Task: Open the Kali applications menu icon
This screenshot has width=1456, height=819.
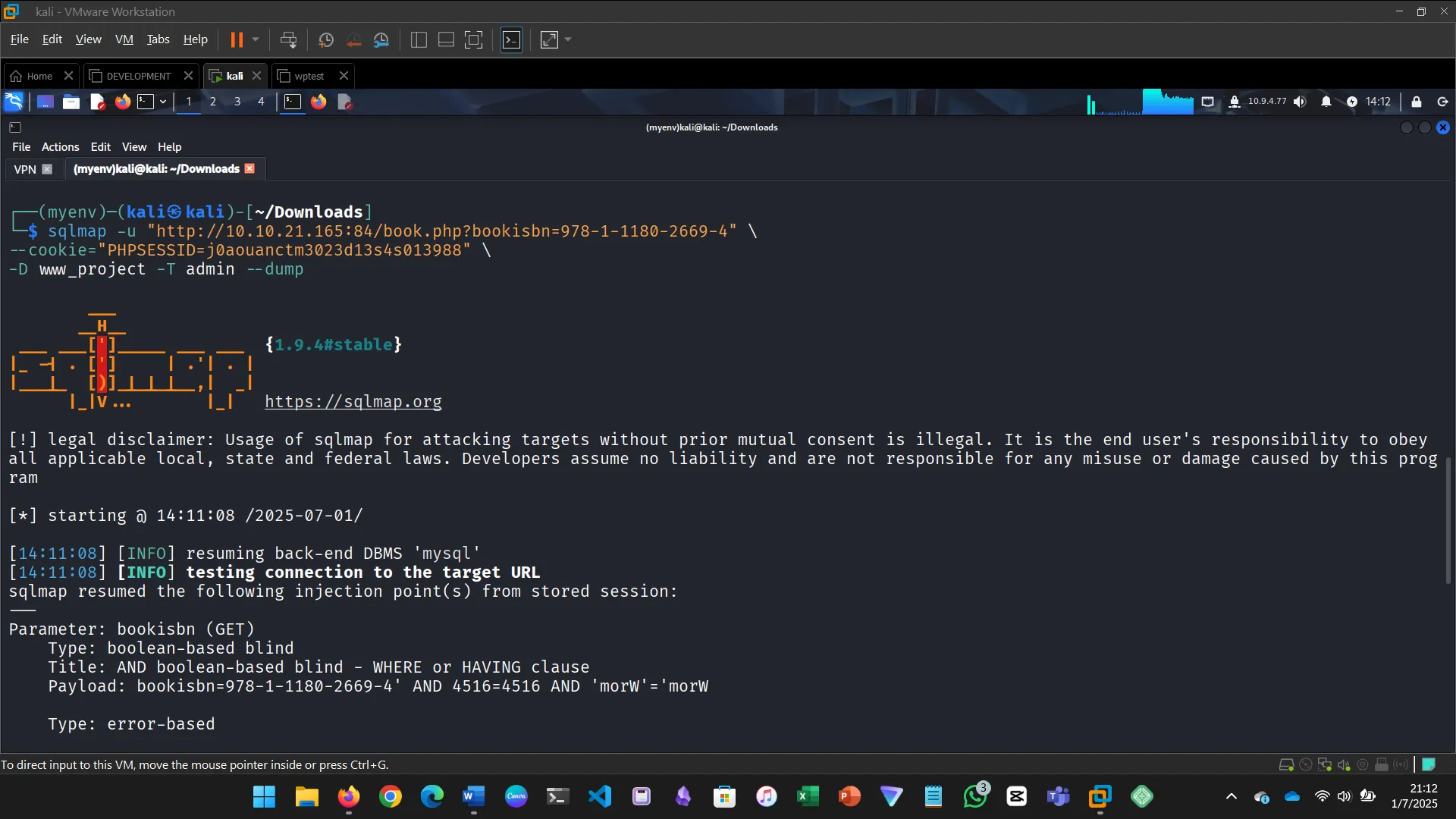Action: pyautogui.click(x=14, y=102)
